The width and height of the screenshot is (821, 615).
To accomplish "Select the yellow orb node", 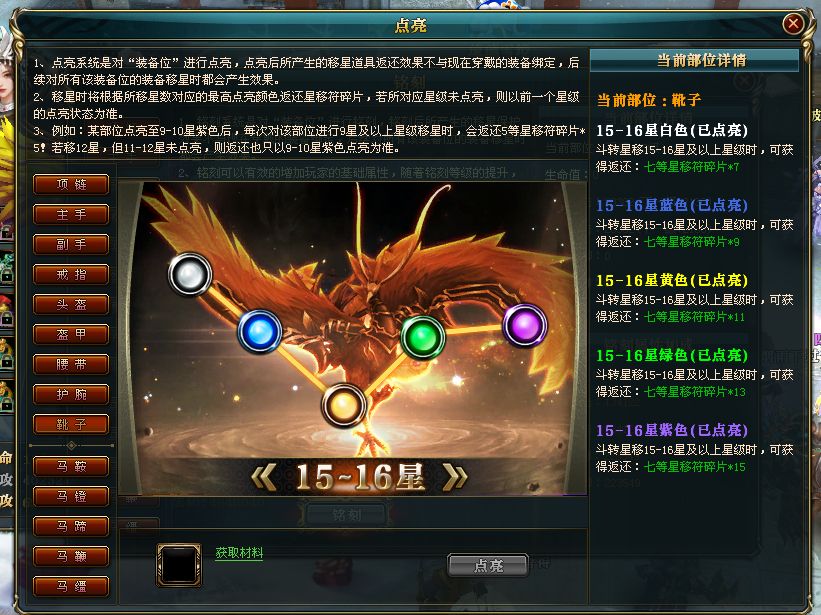I will click(343, 405).
